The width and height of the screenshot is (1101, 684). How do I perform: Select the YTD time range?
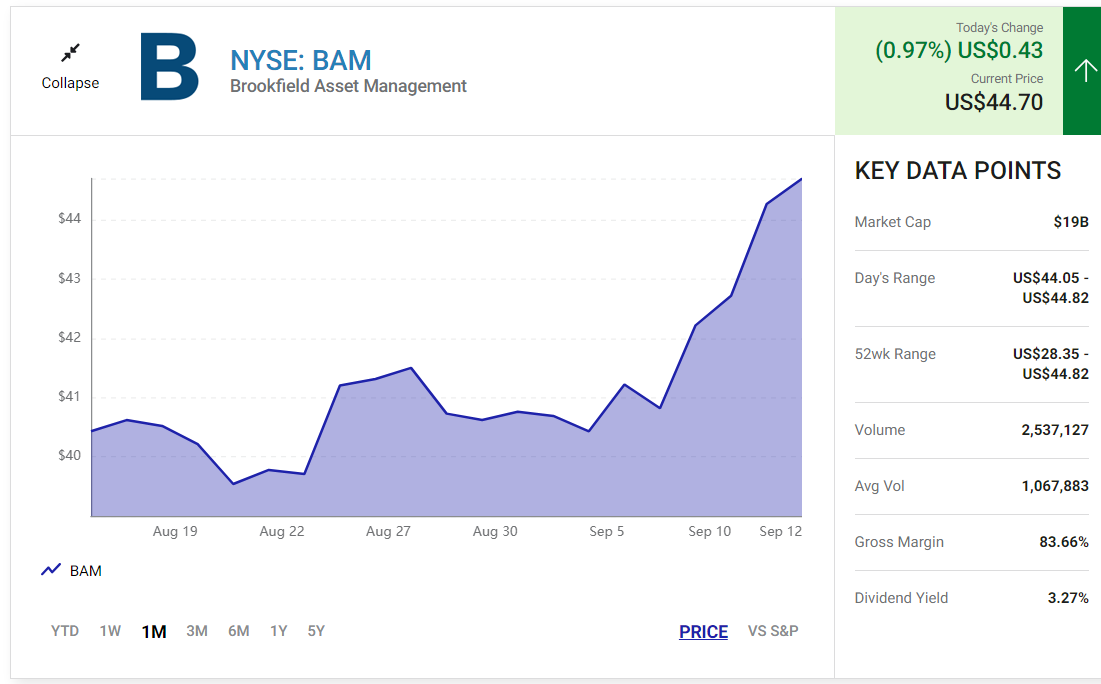pyautogui.click(x=65, y=631)
